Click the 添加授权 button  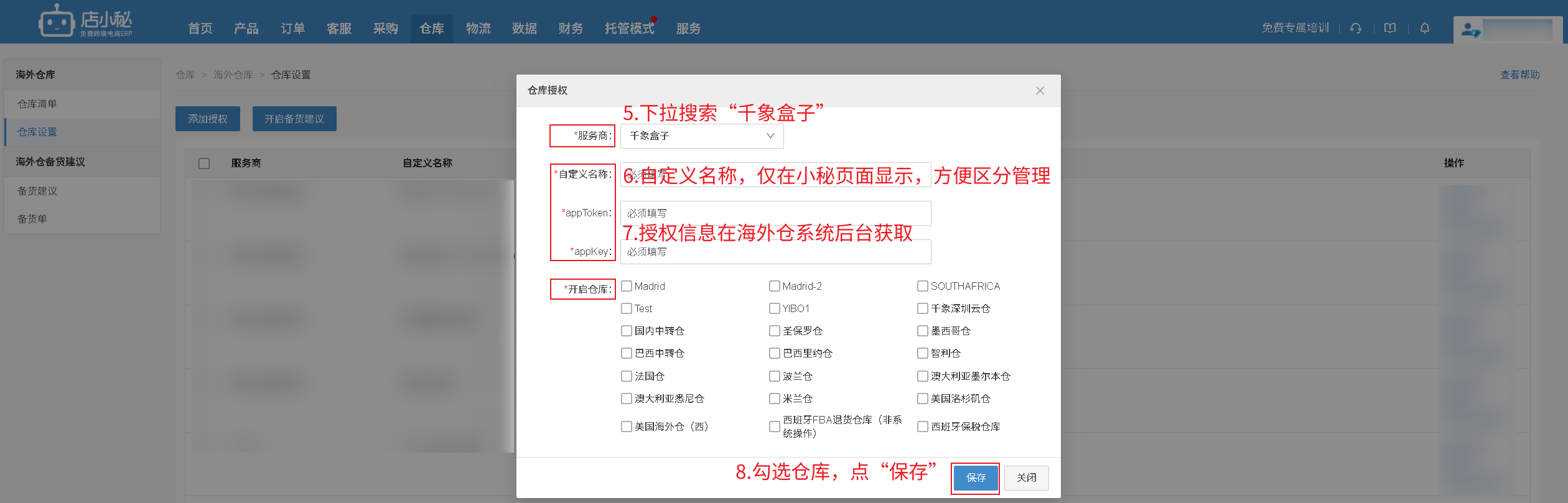(x=208, y=119)
